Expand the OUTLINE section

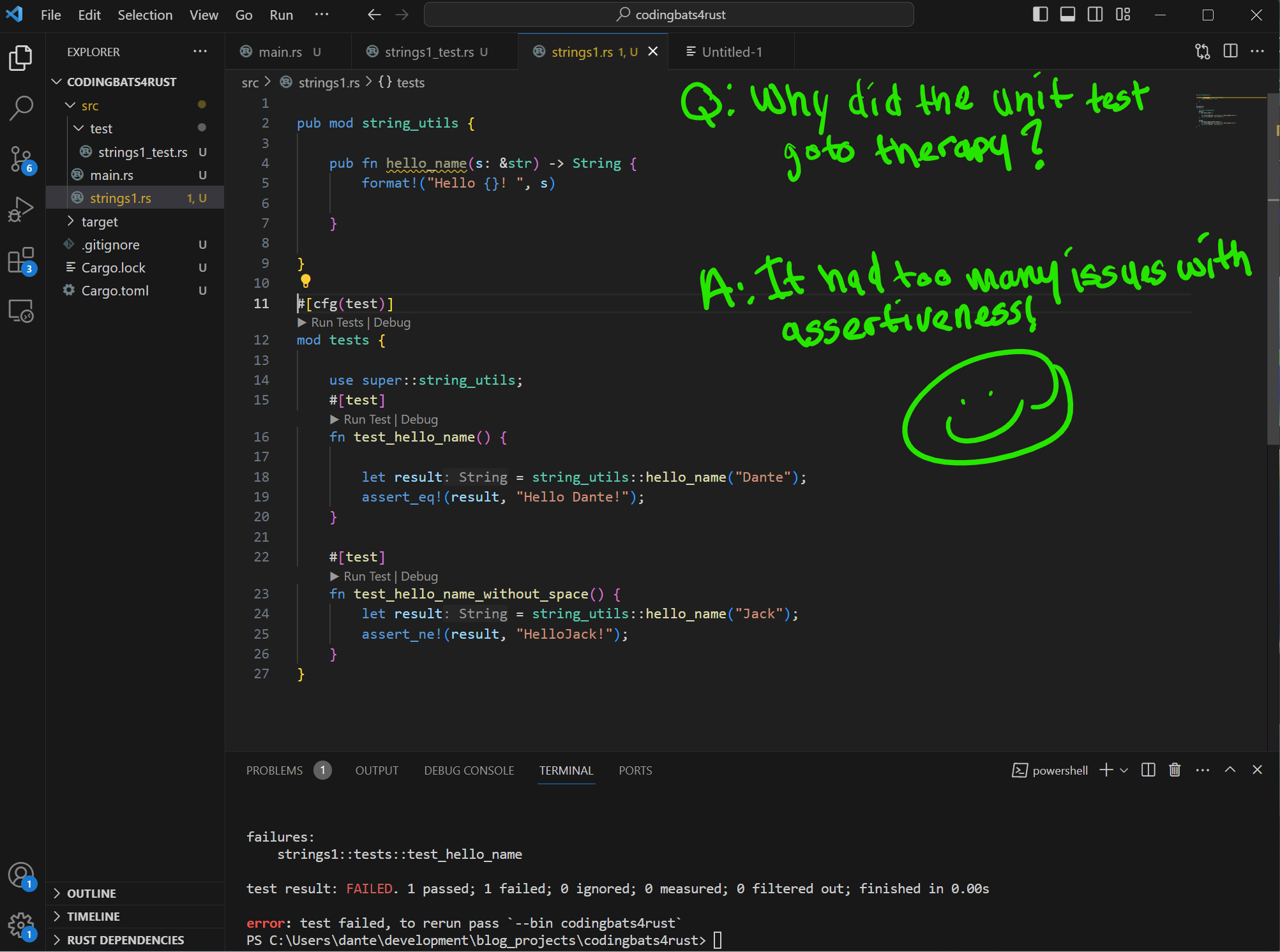[91, 893]
